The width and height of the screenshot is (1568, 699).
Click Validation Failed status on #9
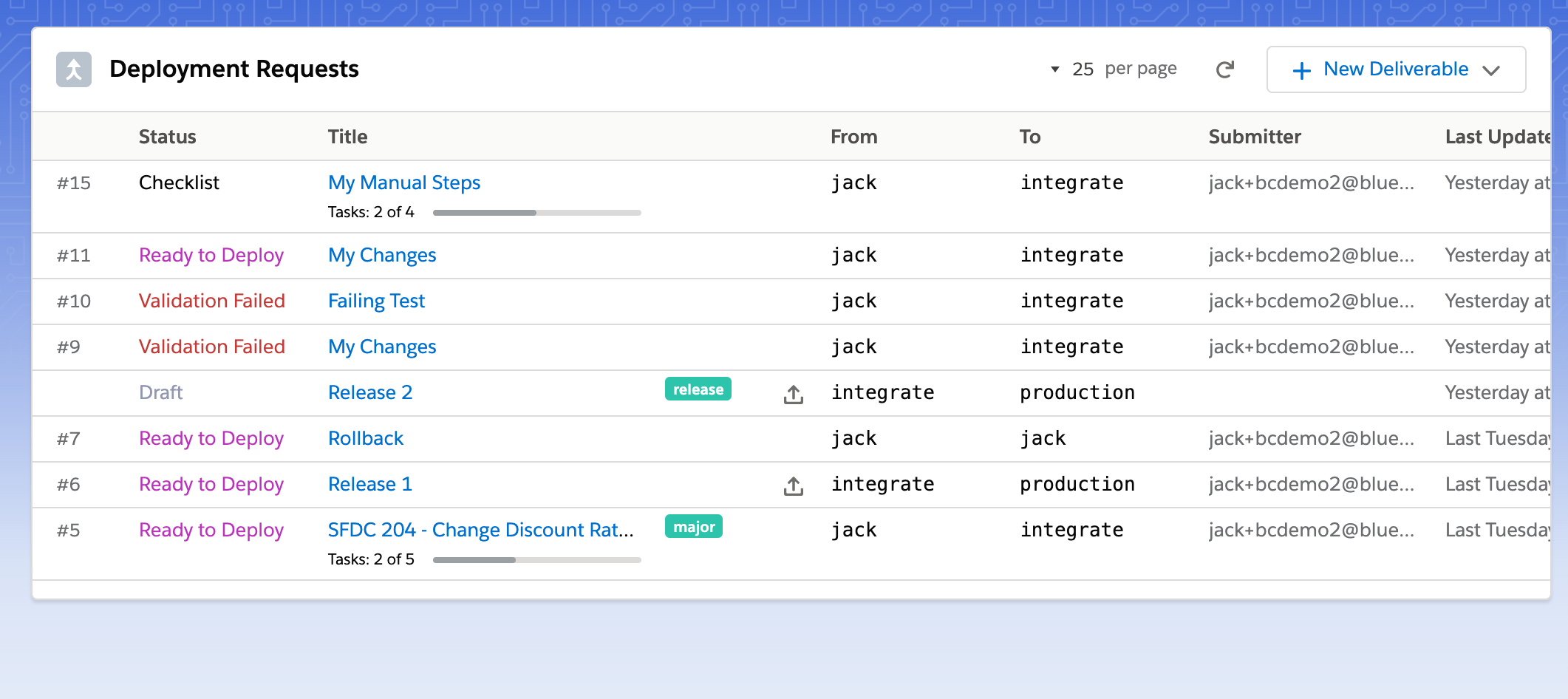coord(212,347)
